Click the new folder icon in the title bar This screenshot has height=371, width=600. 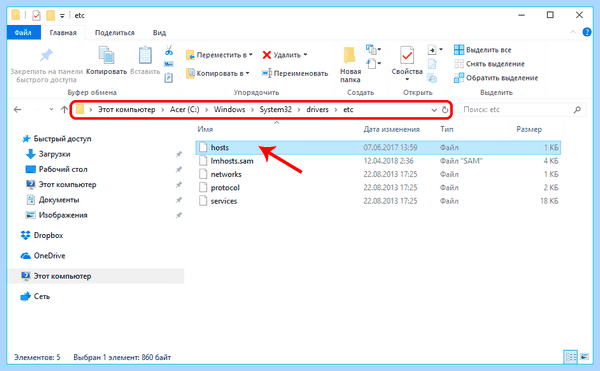tap(50, 15)
